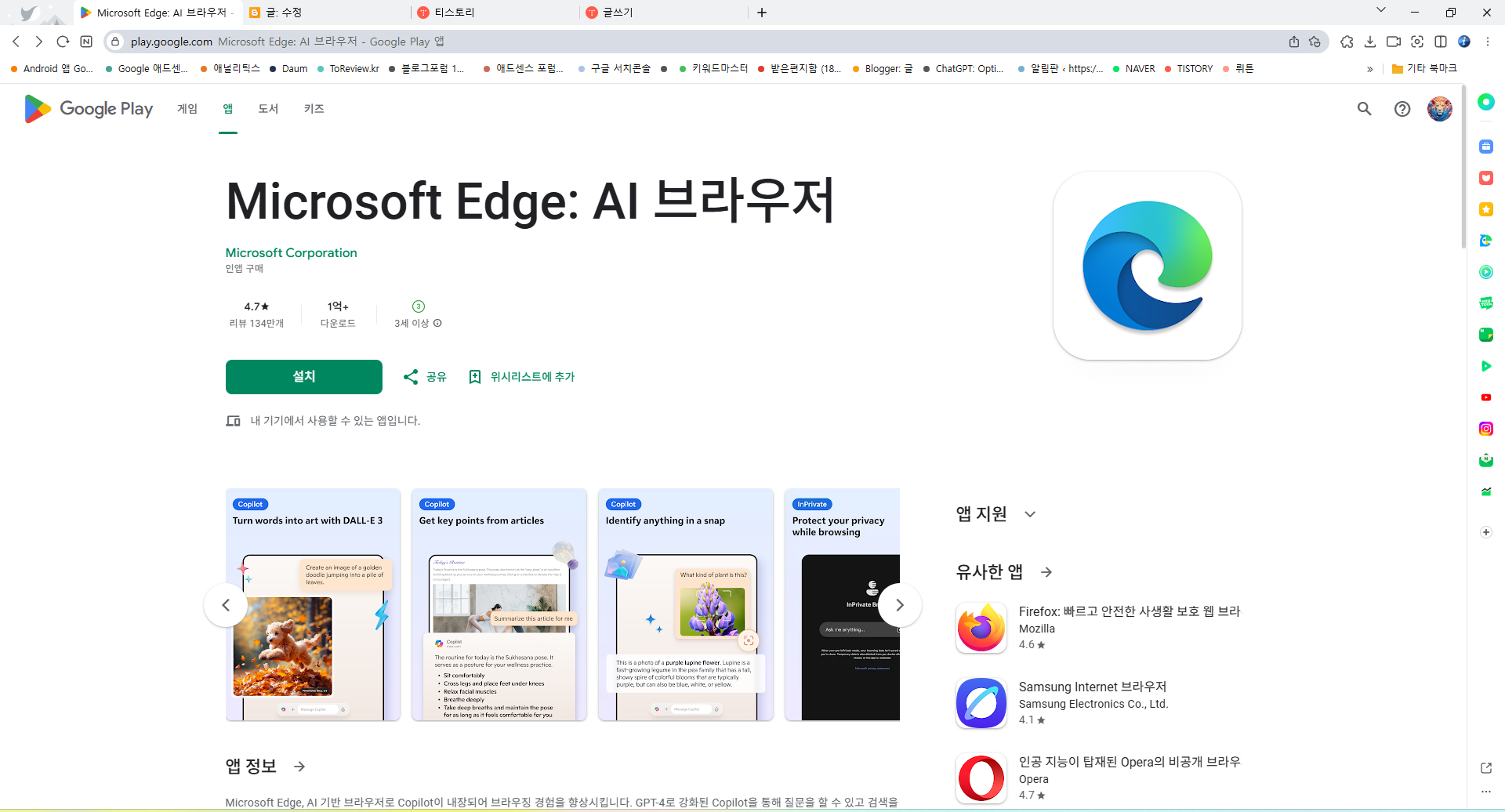Switch to the 글쓰기 browser tab
The width and height of the screenshot is (1505, 812).
click(665, 13)
